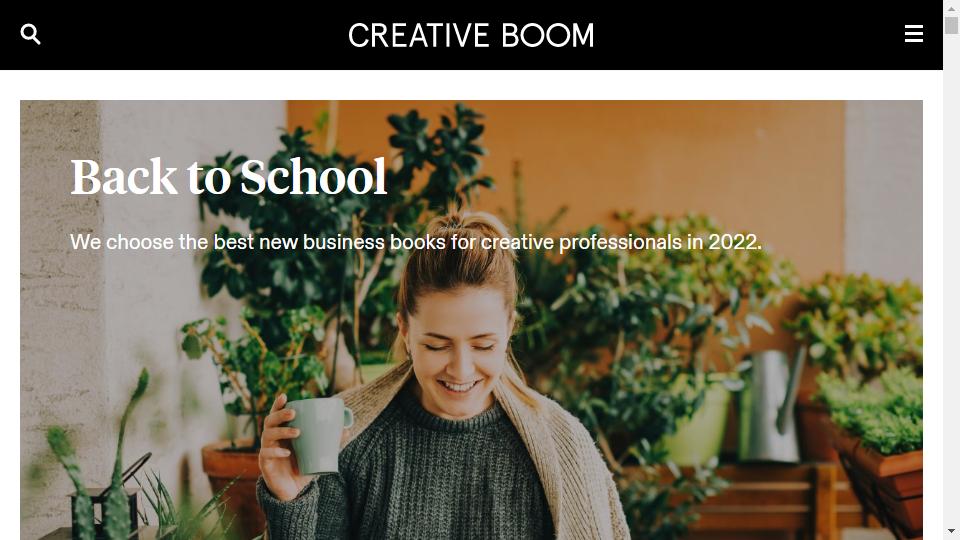Click the word BOOM in the logo
The width and height of the screenshot is (960, 540).
click(548, 36)
